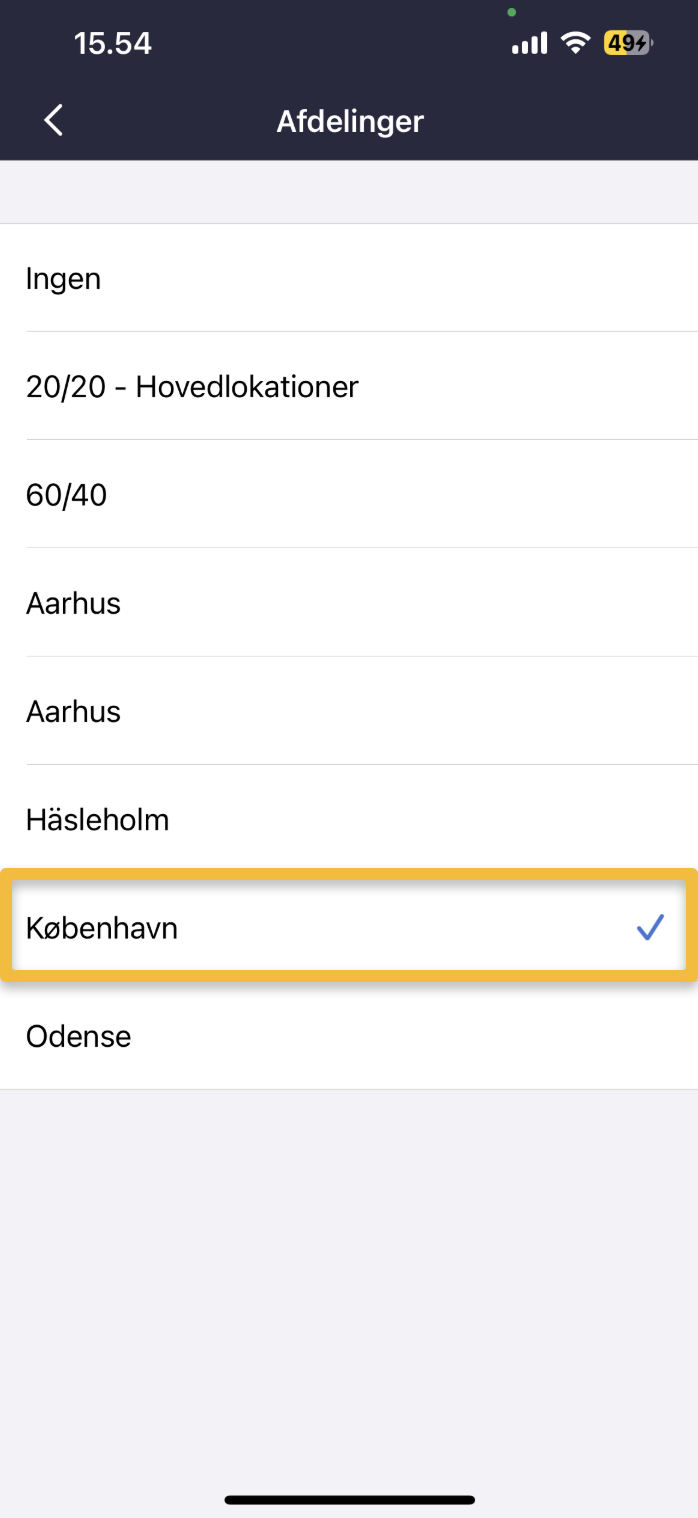698x1518 pixels.
Task: Tap the Afdelinger page title
Action: coord(350,121)
